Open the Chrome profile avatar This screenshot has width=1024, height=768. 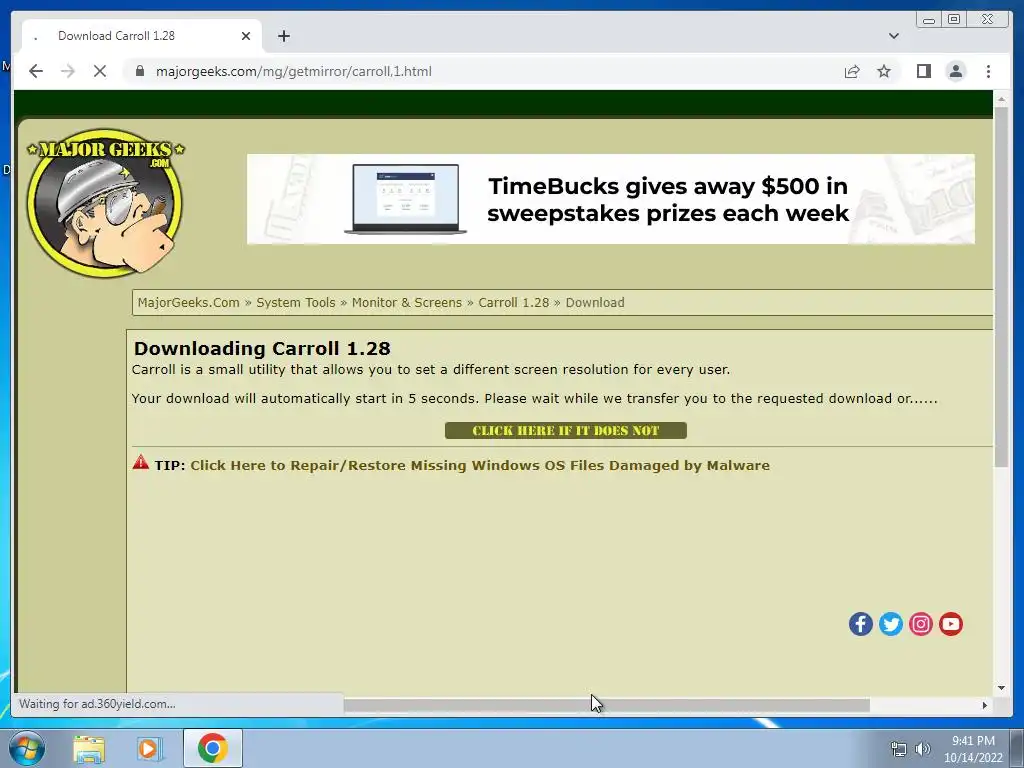coord(955,71)
